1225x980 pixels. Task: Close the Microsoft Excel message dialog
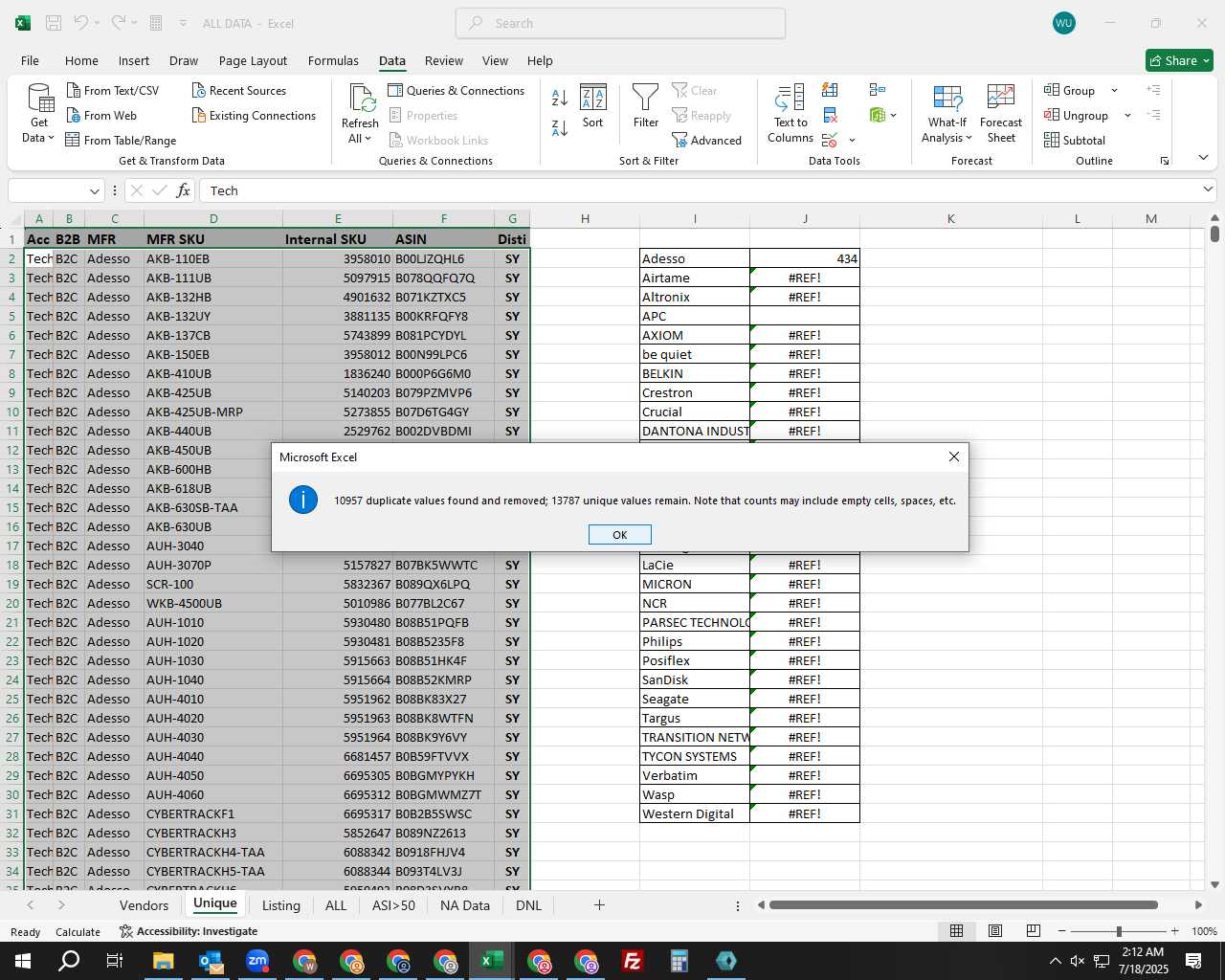[x=953, y=457]
